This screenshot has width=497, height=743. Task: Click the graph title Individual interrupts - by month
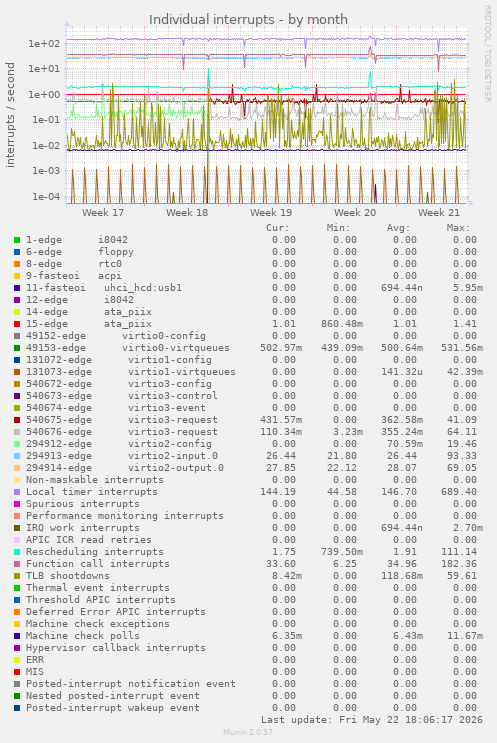tap(248, 19)
